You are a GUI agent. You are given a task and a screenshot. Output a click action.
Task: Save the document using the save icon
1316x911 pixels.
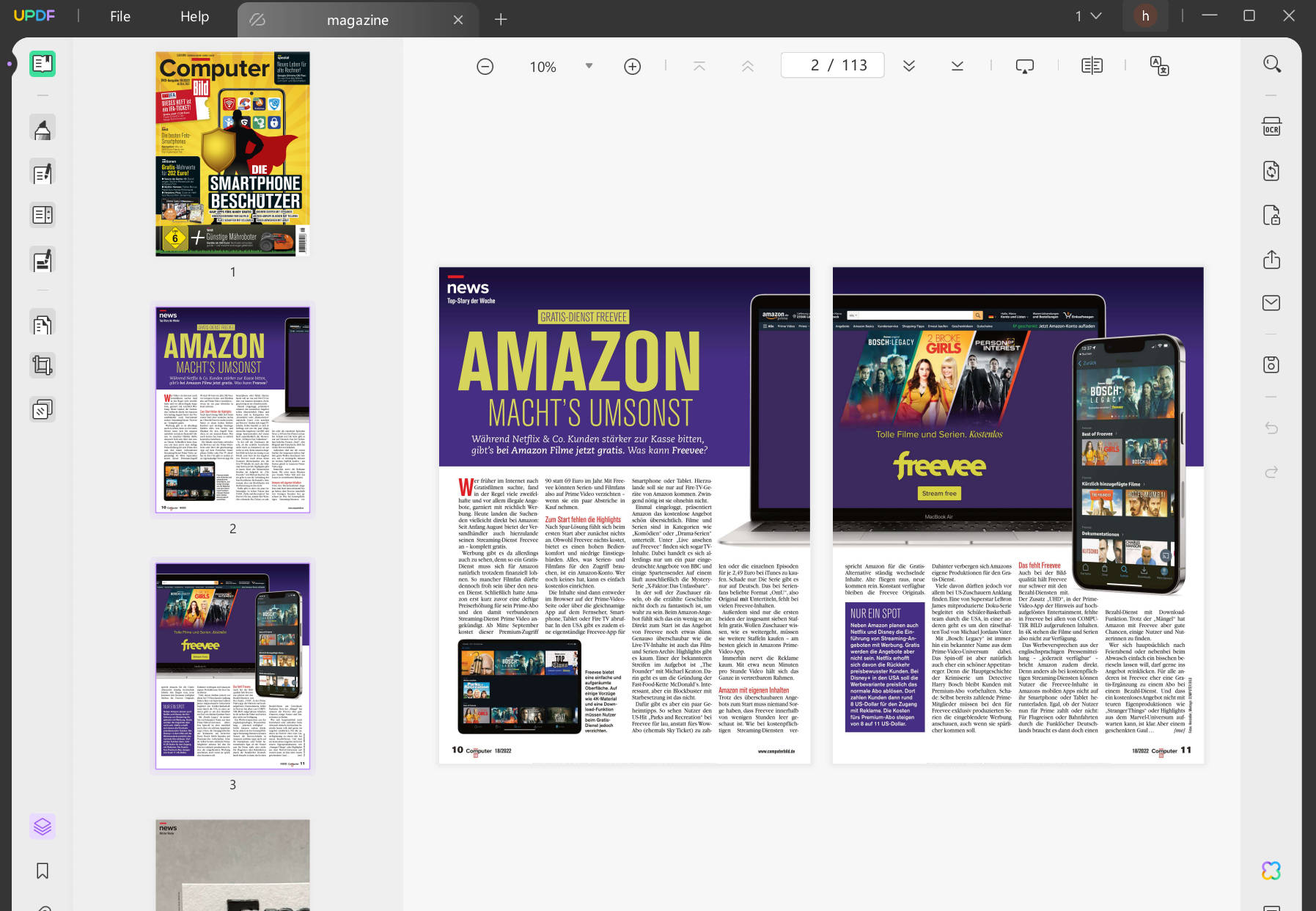1271,365
